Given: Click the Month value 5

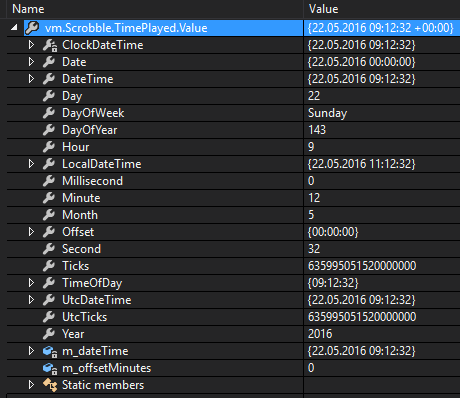Looking at the screenshot, I should (x=311, y=215).
